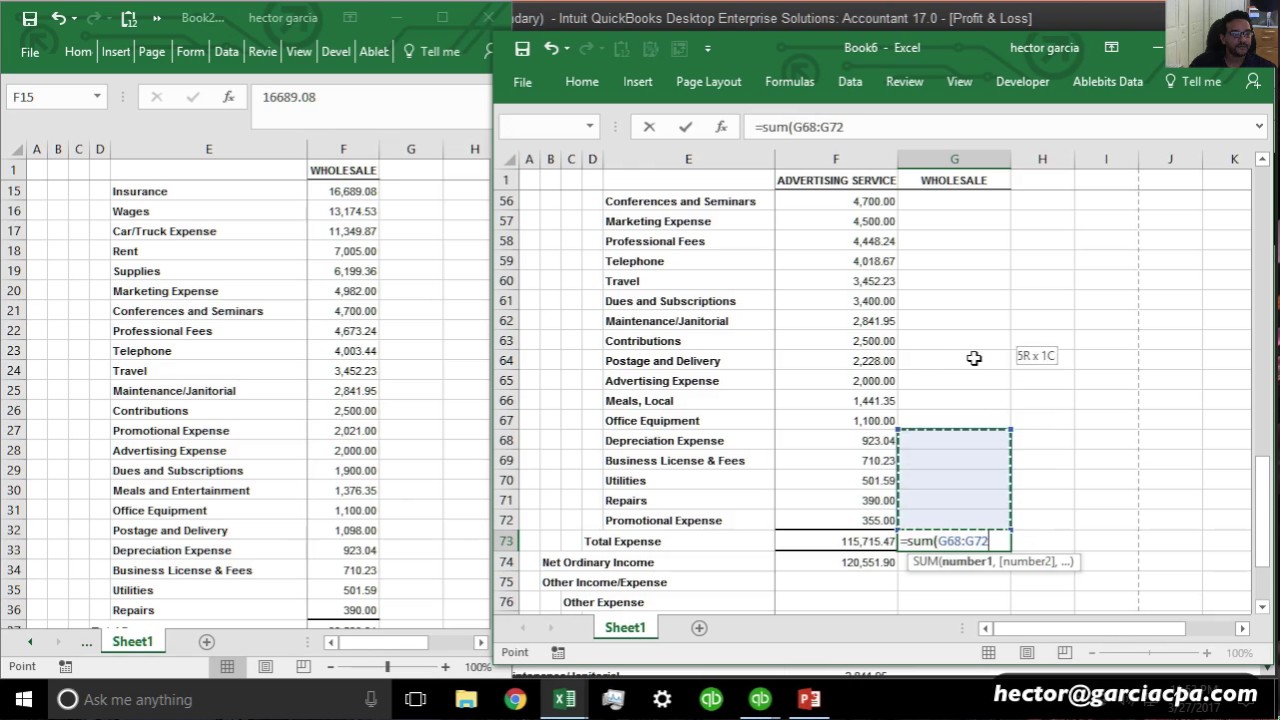
Task: Zoom in Book2 with plus button
Action: (445, 667)
